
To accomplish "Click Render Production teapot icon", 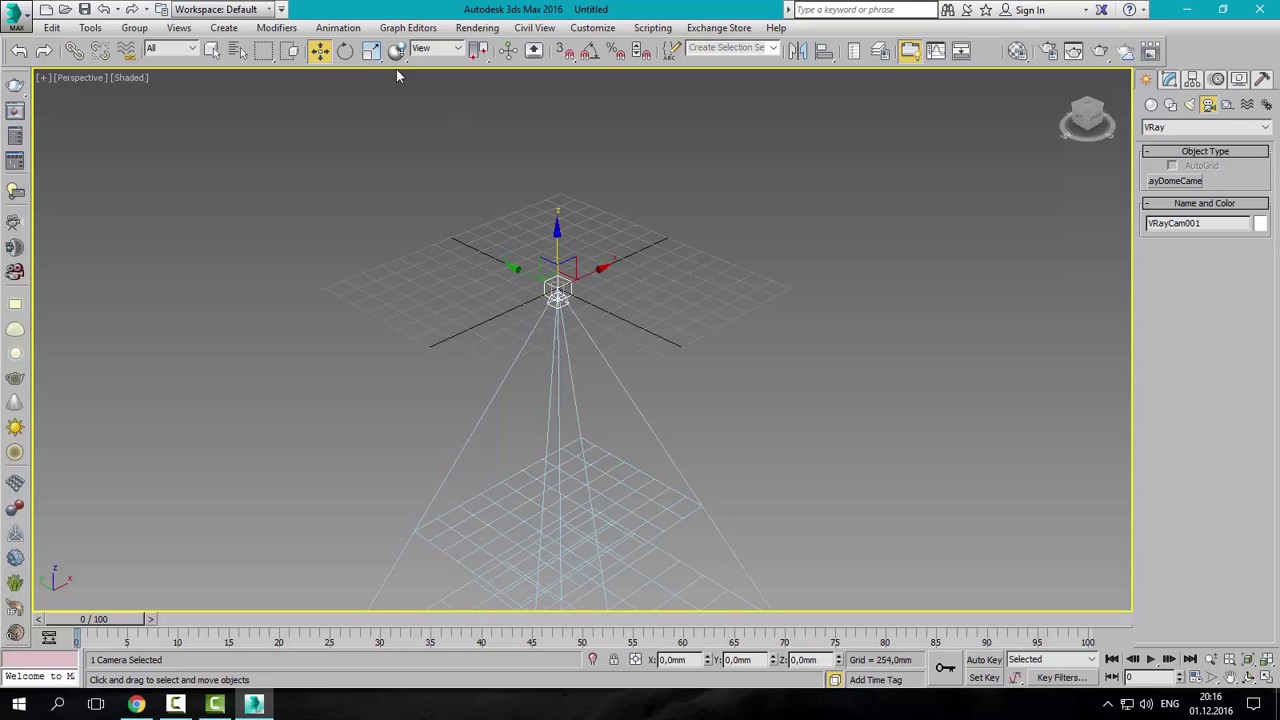I will click(1100, 51).
